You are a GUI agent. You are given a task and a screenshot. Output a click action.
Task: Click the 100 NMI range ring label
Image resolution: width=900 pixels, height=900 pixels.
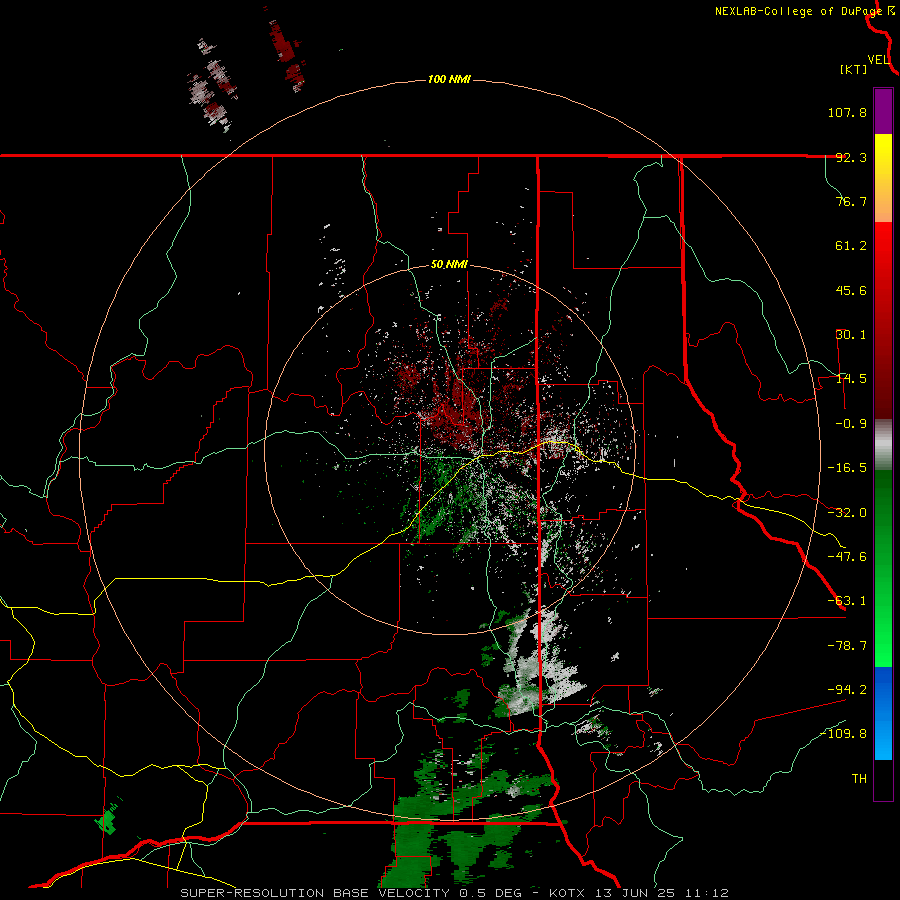(x=449, y=79)
